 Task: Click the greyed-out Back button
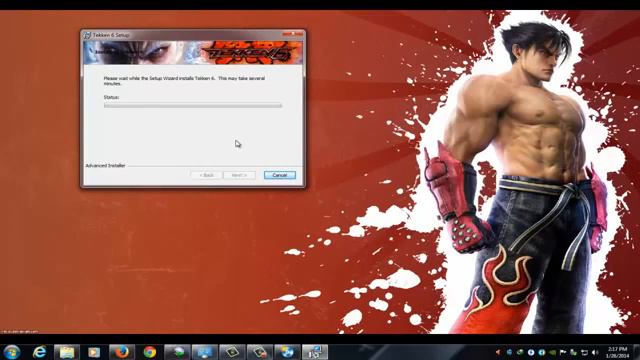coord(207,175)
